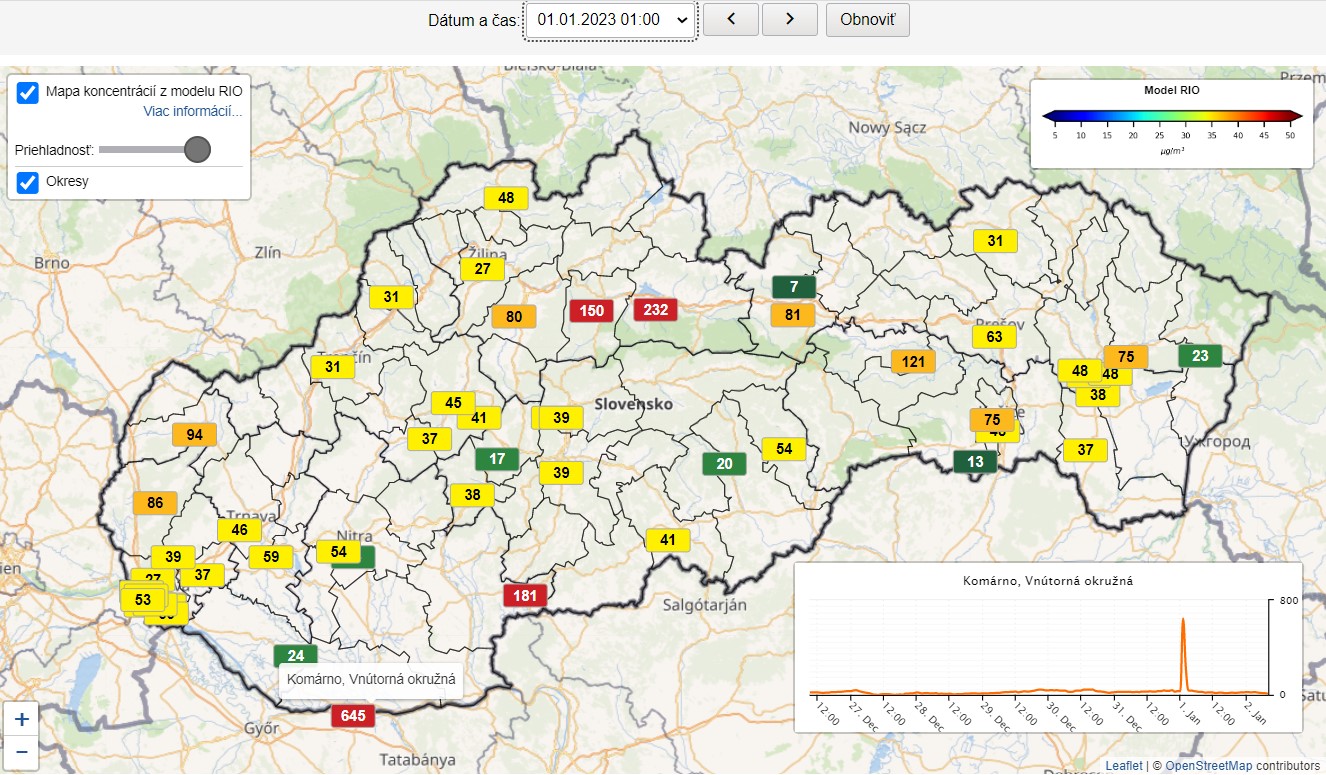The width and height of the screenshot is (1326, 775).
Task: Click the zoom in plus button
Action: tap(21, 718)
